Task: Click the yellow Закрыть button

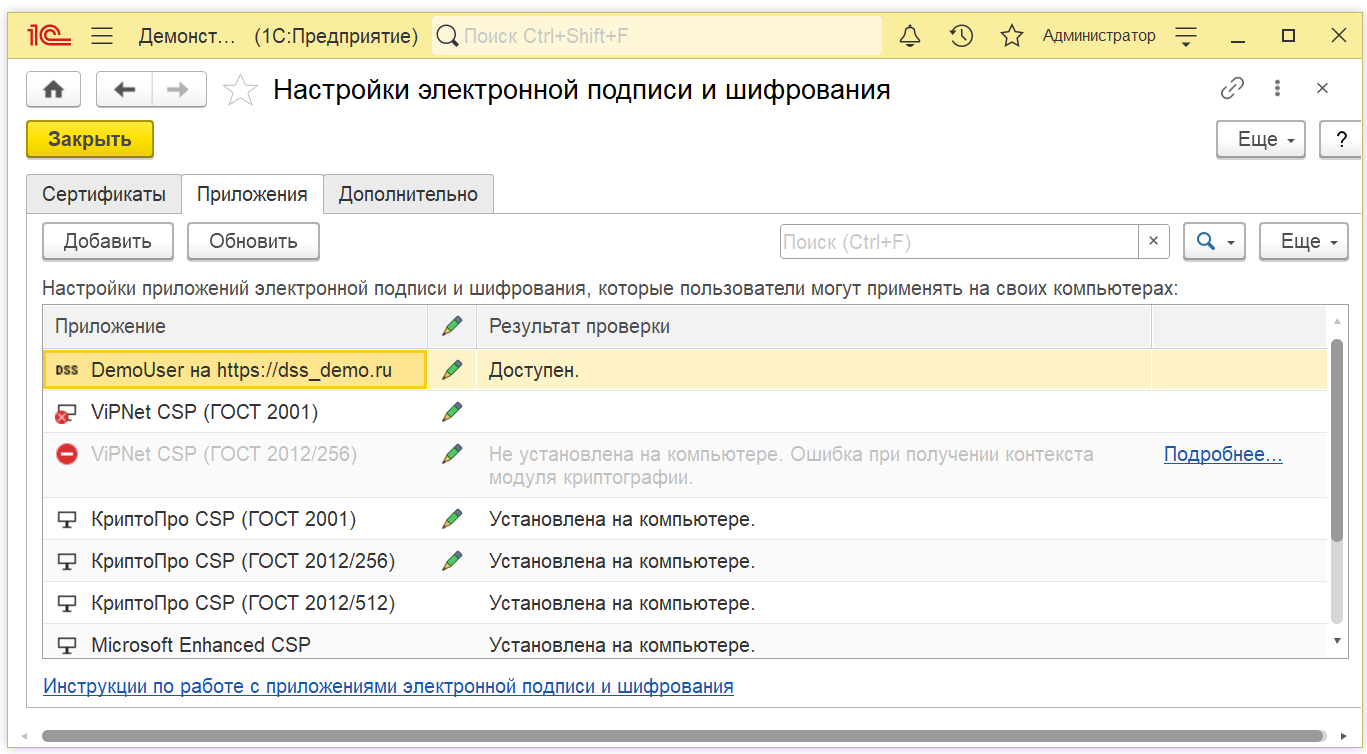Action: [90, 139]
